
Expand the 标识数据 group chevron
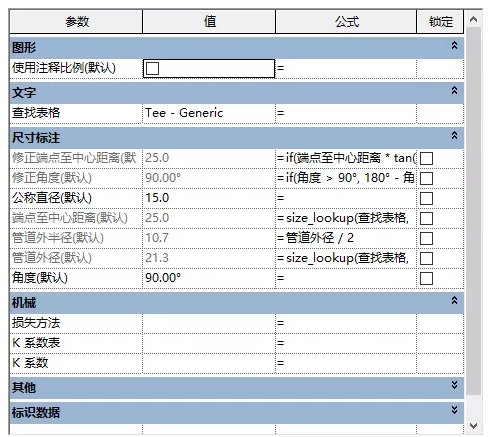pos(454,410)
